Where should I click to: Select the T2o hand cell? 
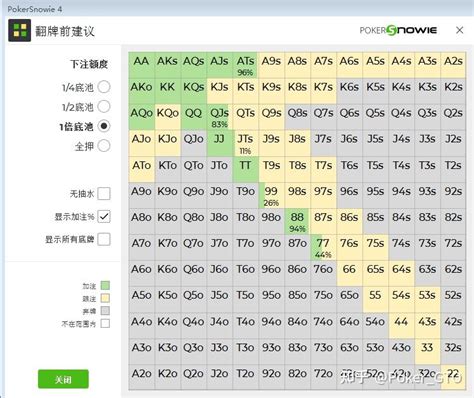point(246,377)
